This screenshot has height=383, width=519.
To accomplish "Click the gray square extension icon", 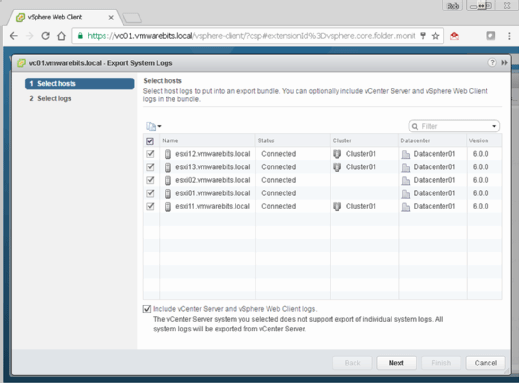I will (x=491, y=36).
